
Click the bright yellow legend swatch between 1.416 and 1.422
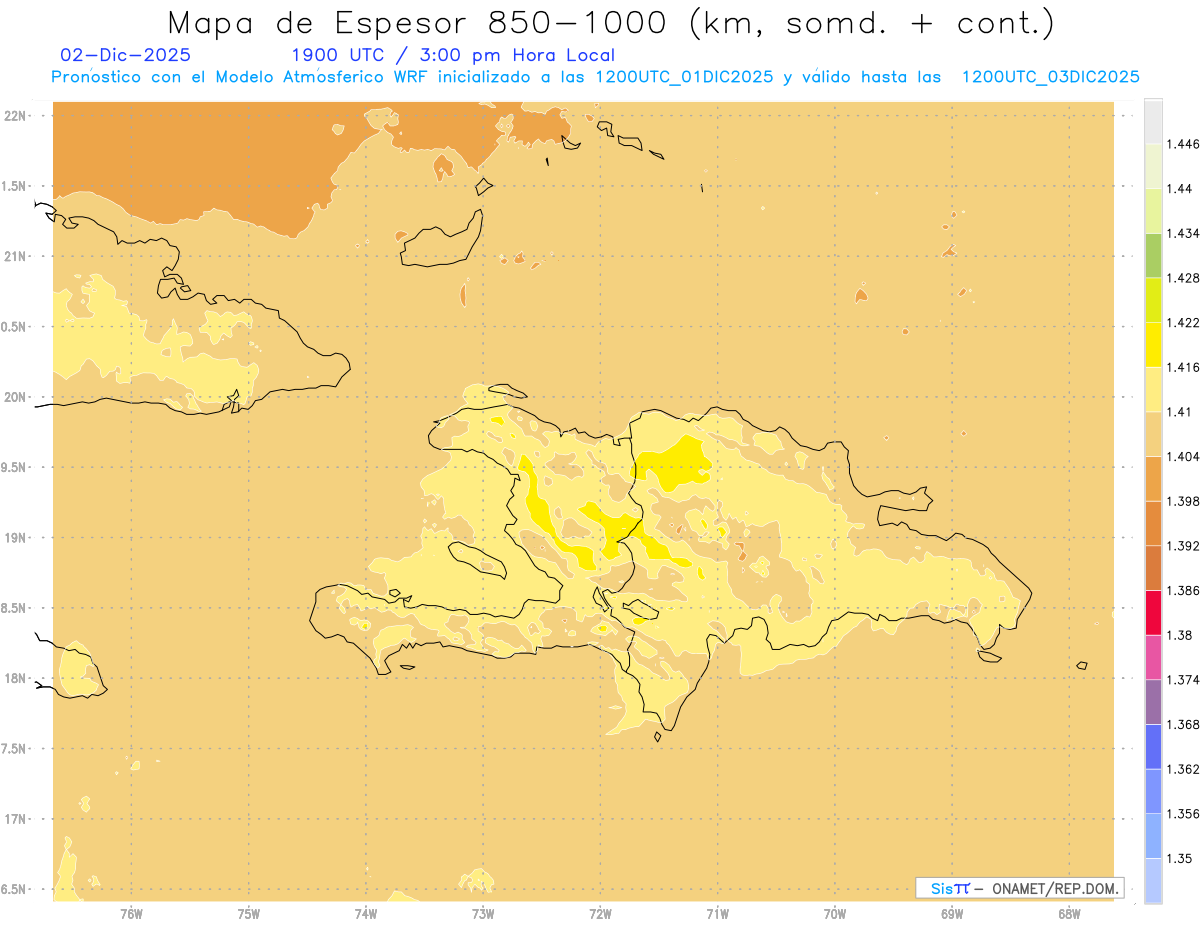(1153, 345)
